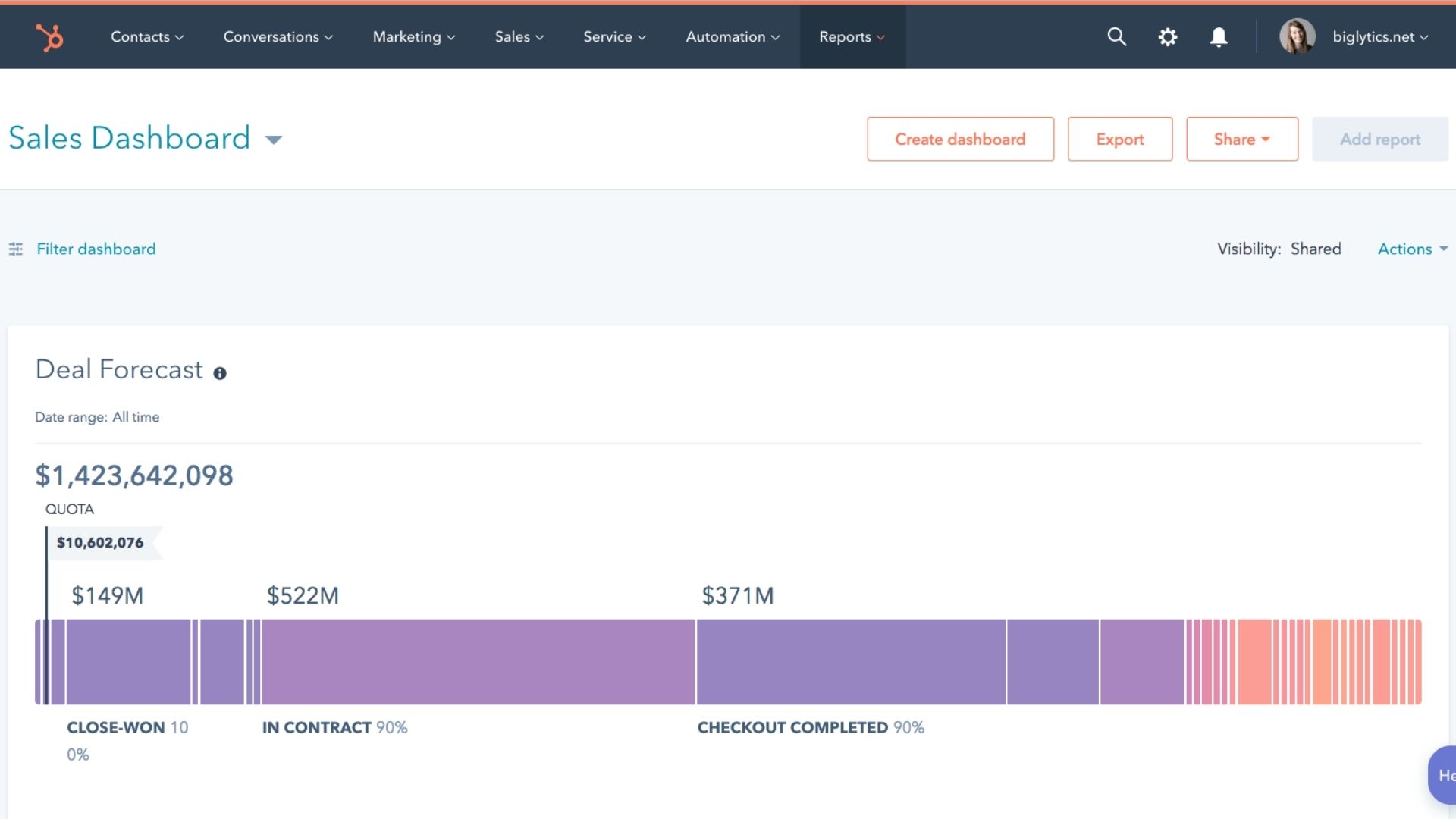Show notifications bell

point(1219,36)
